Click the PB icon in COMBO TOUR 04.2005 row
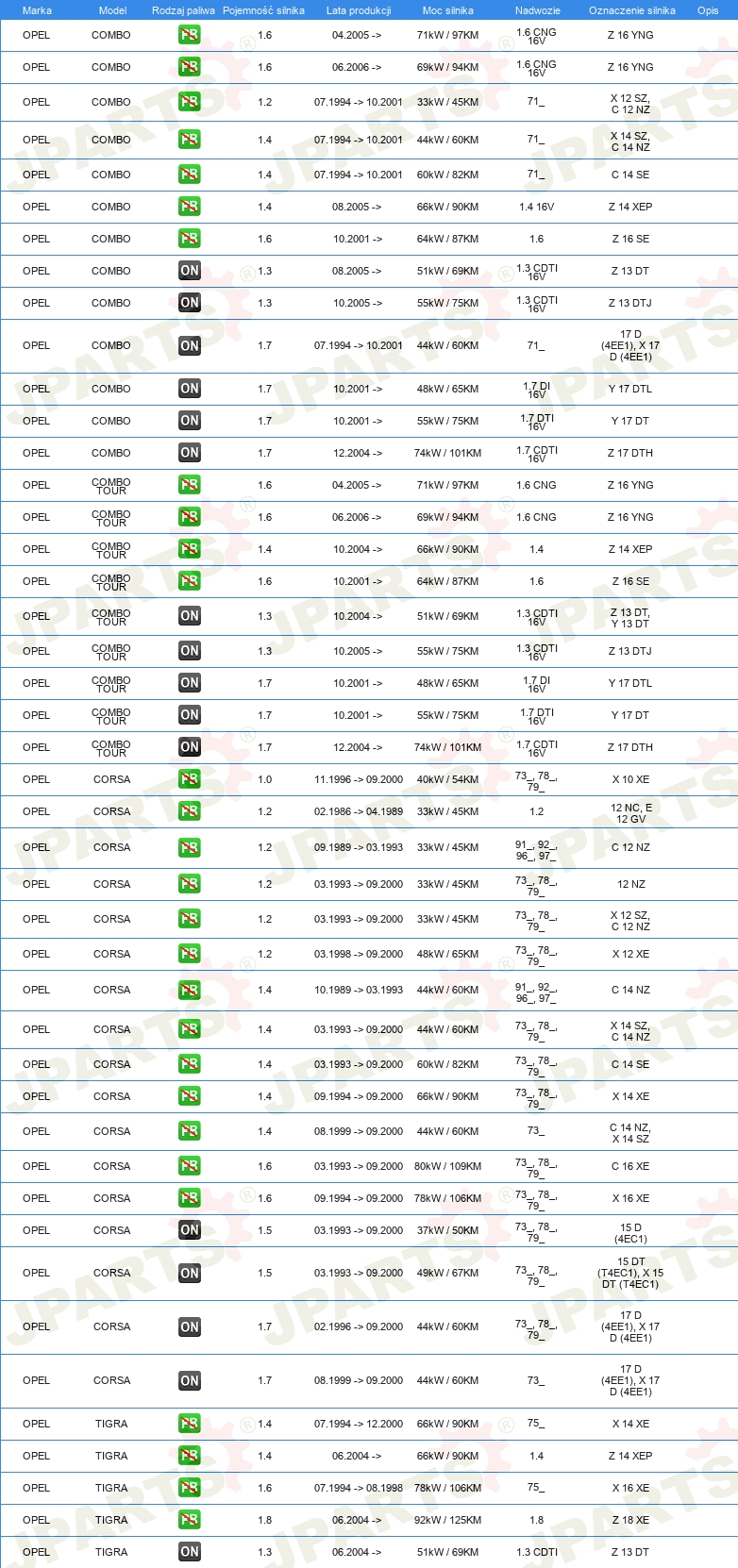The image size is (738, 1568). coord(190,485)
